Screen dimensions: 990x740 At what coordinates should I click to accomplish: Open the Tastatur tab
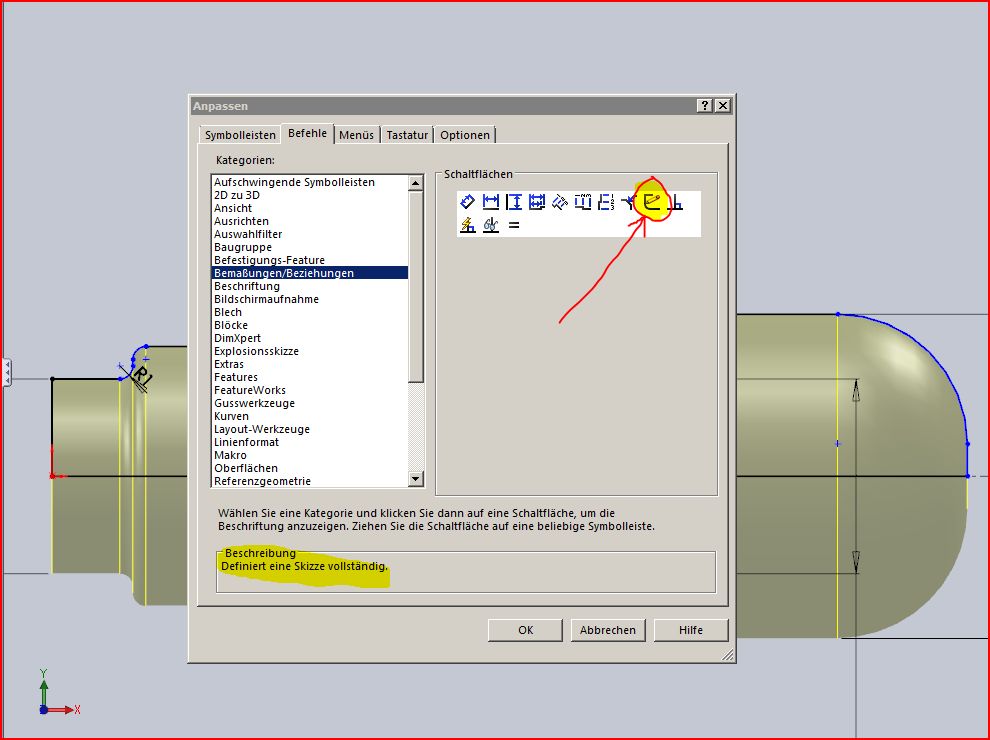(407, 135)
